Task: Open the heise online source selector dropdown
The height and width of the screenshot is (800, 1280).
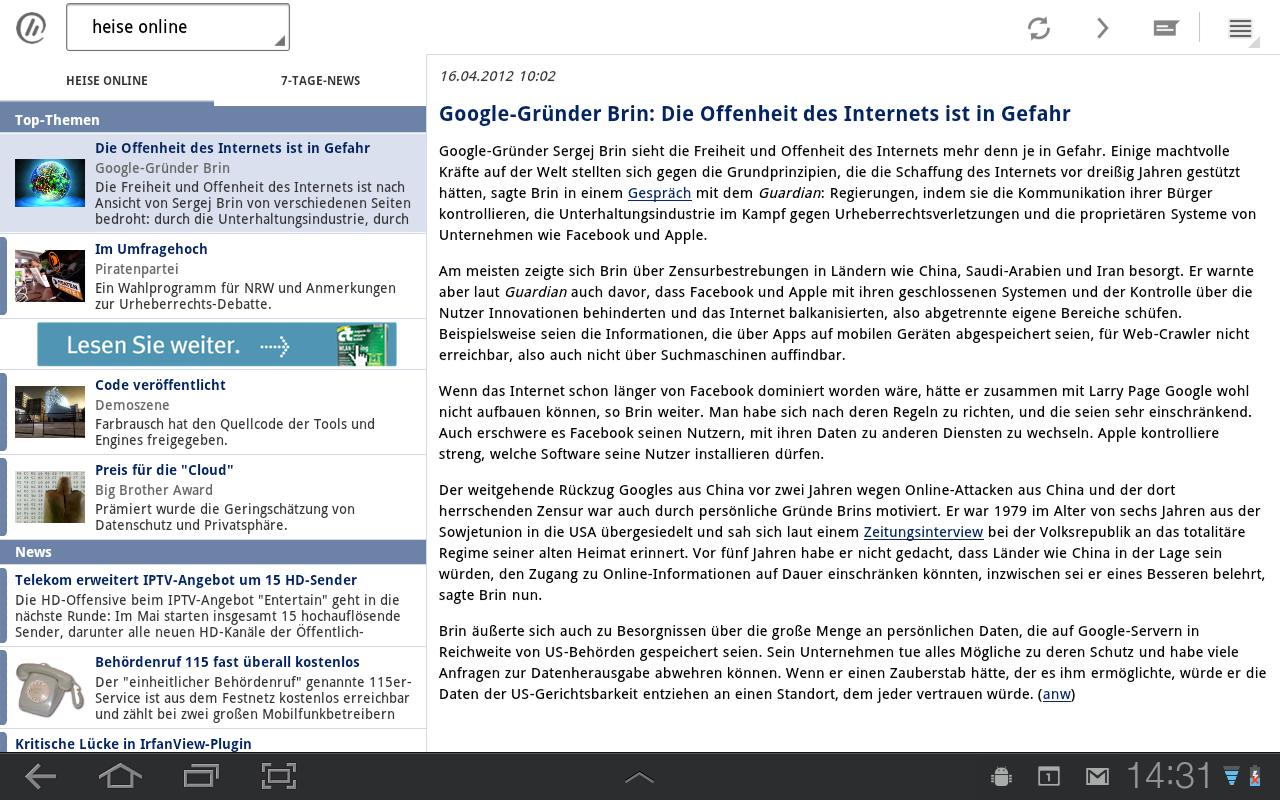Action: 178,27
